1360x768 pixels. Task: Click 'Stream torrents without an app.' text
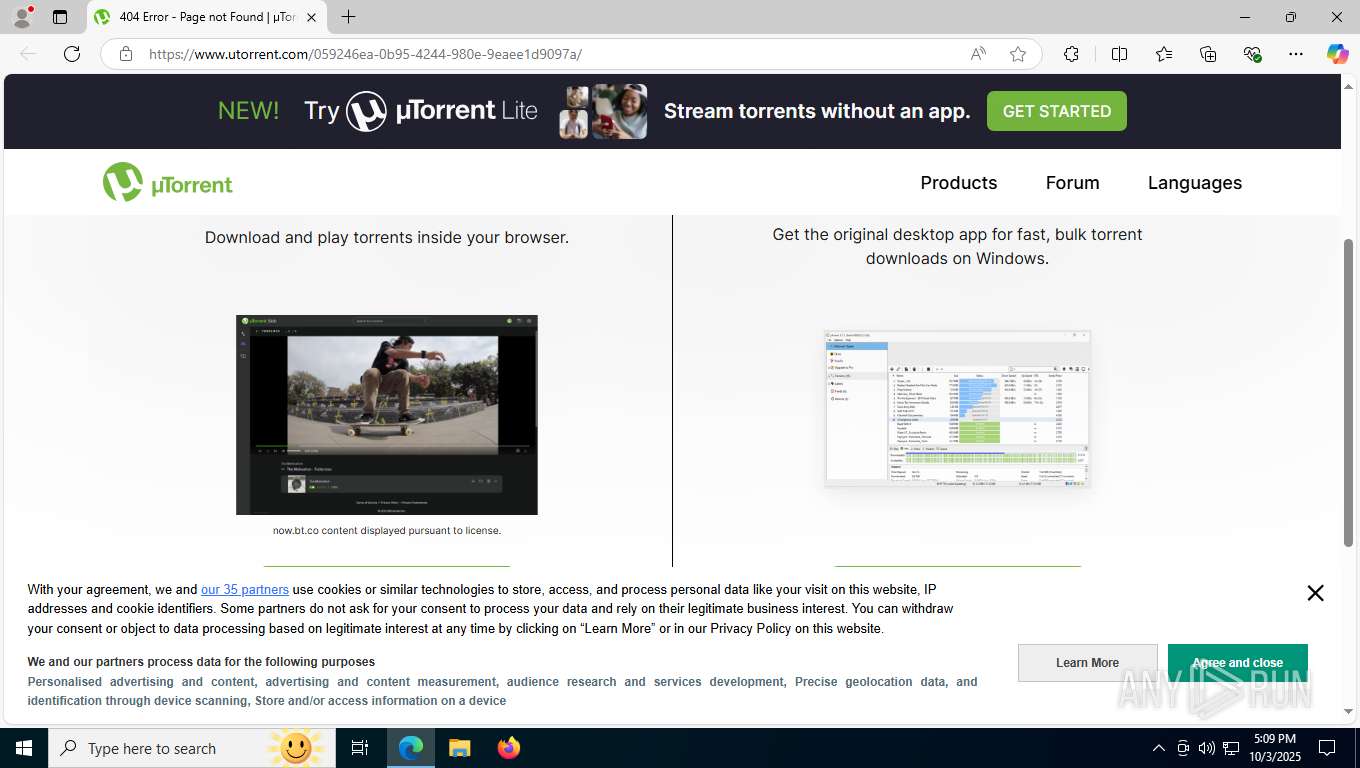click(817, 111)
